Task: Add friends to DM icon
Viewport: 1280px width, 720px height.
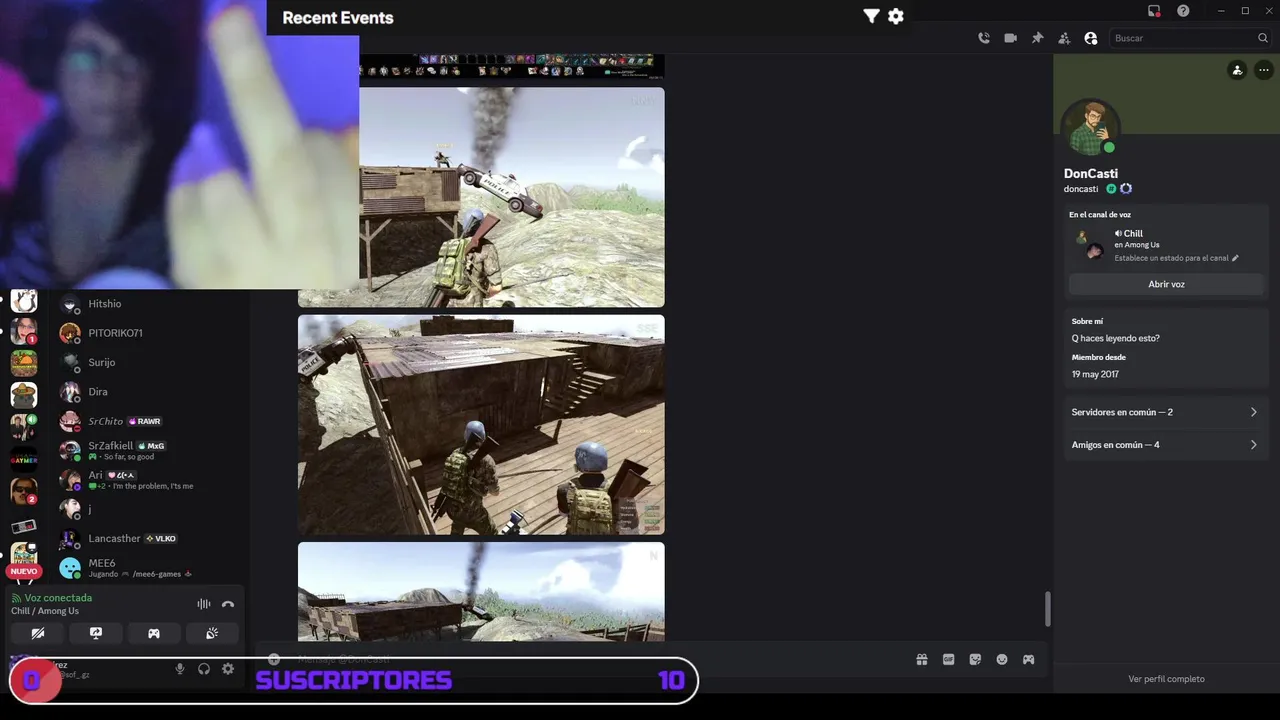Action: pyautogui.click(x=1064, y=38)
